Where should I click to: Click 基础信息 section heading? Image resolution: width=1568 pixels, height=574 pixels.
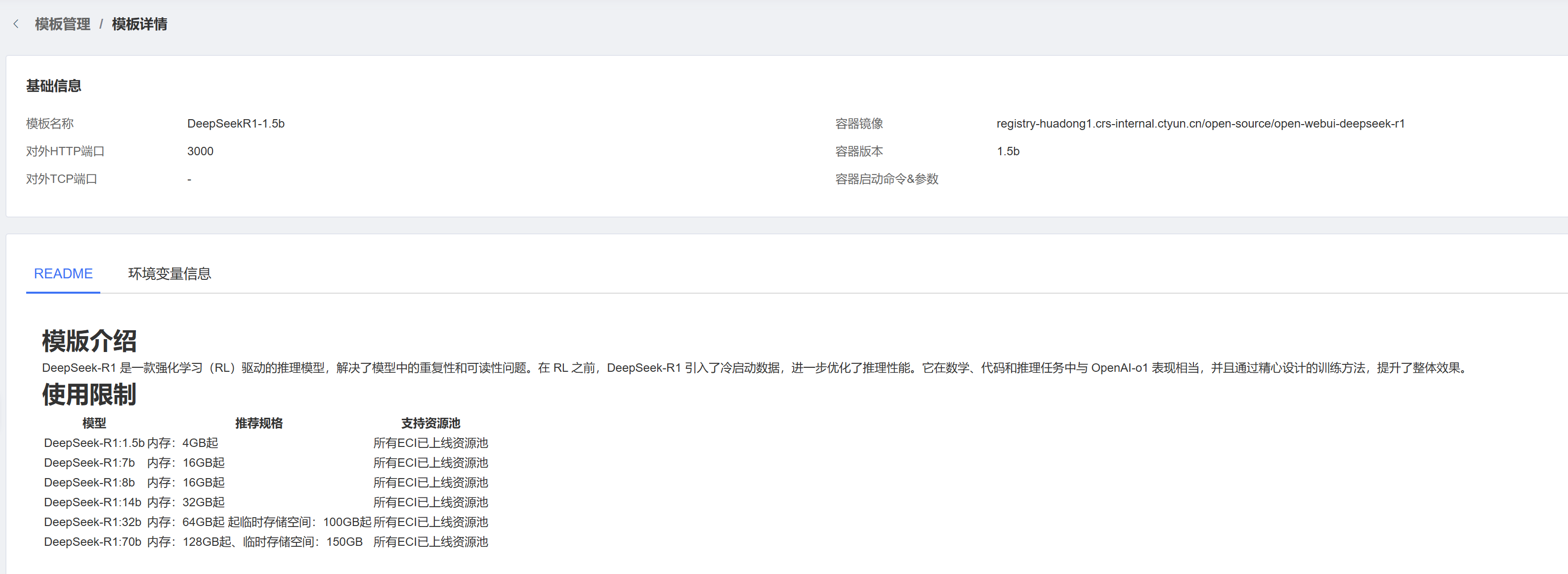pos(53,86)
